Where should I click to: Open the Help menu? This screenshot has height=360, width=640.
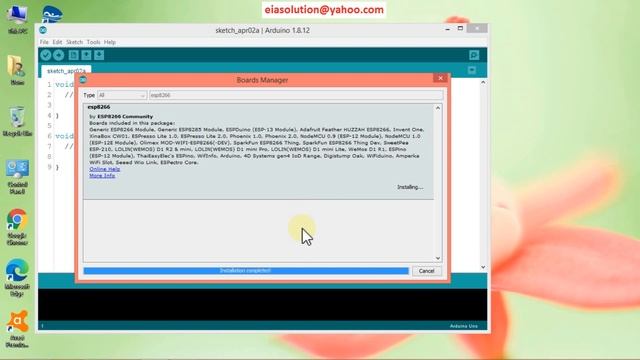(109, 42)
